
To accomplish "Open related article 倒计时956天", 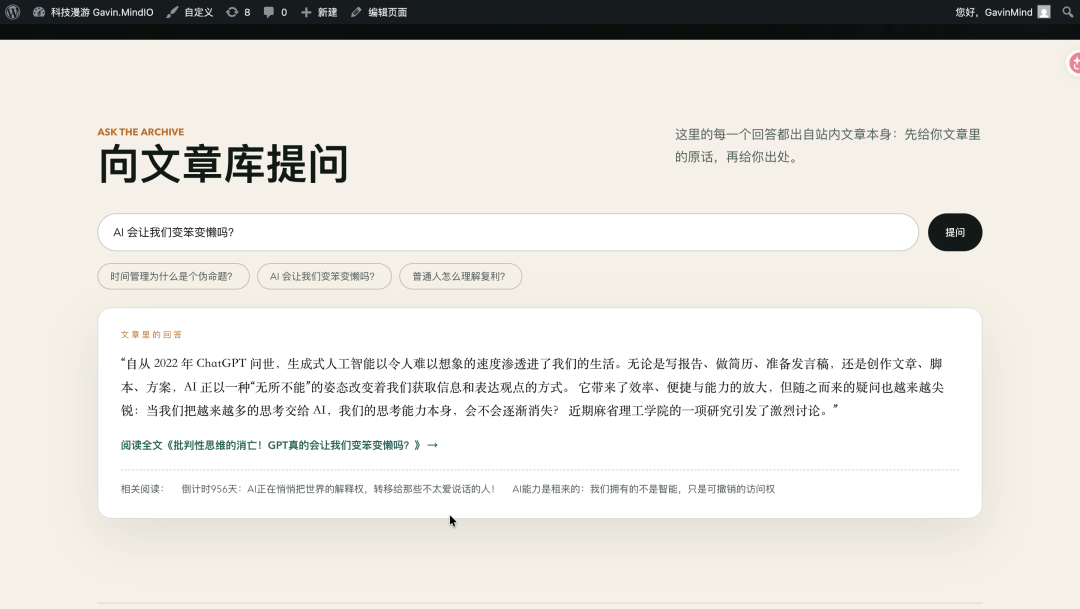I will pyautogui.click(x=338, y=489).
